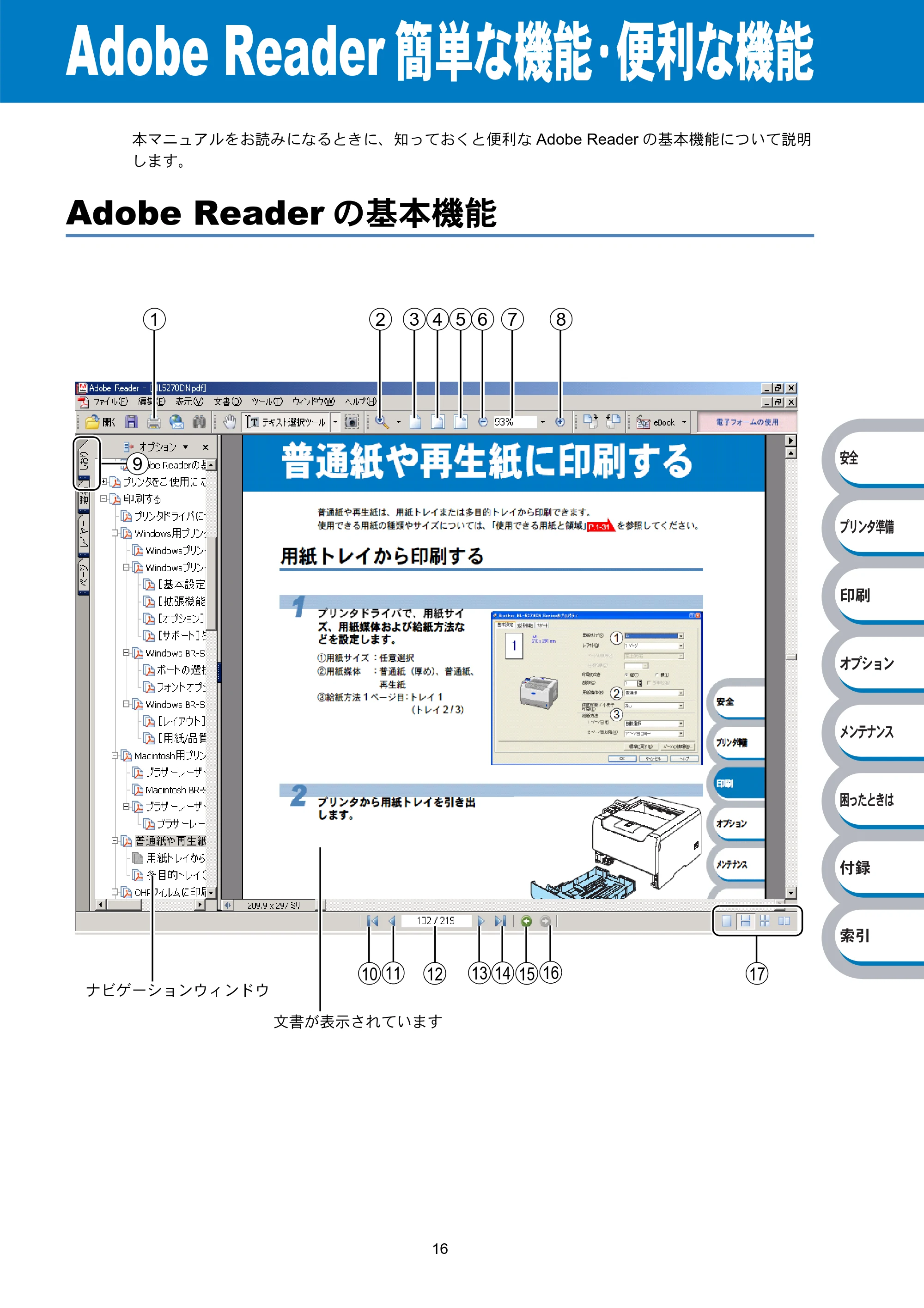924x1308 pixels.
Task: Select the Snapshot camera tool
Action: tap(352, 422)
